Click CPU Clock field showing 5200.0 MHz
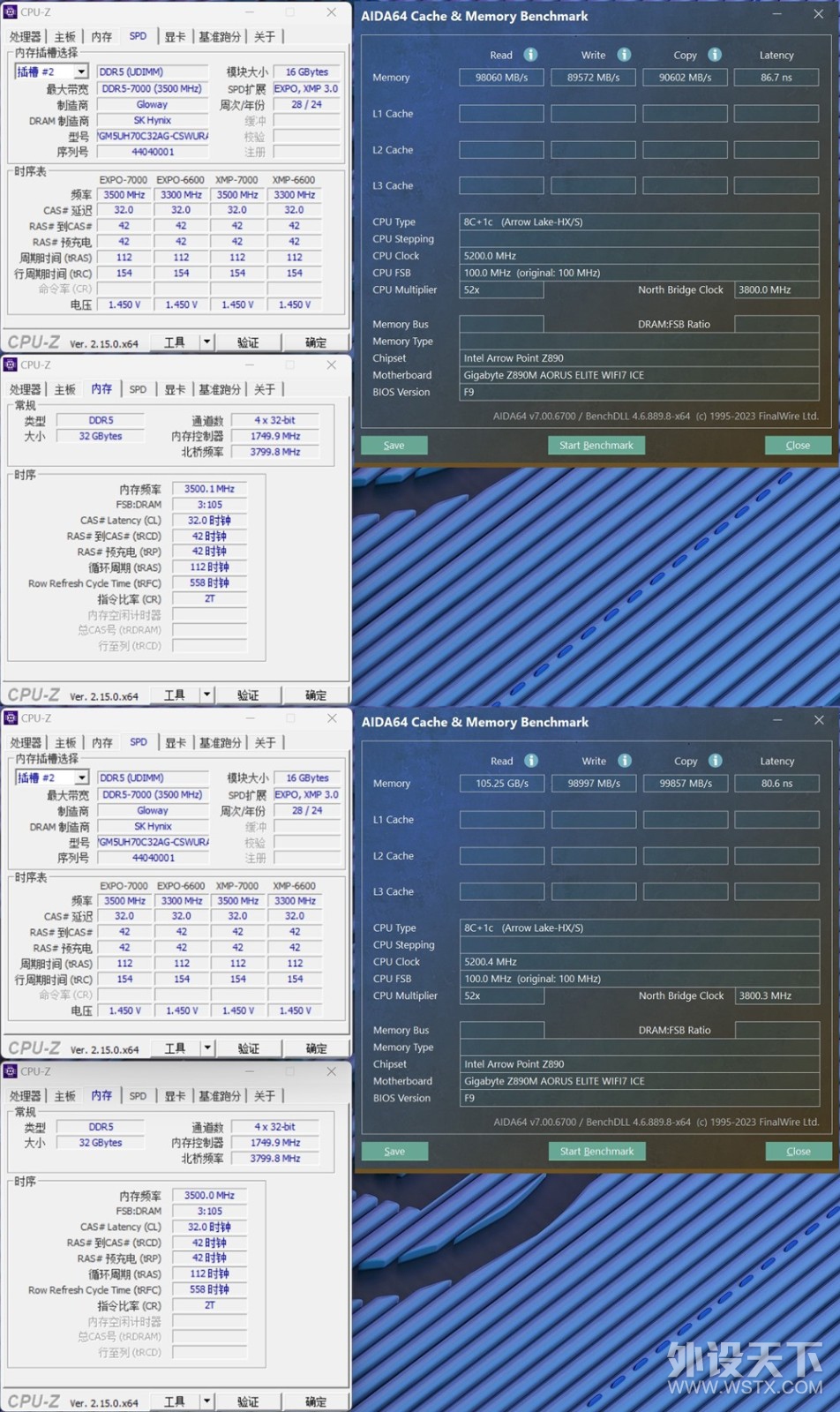 tap(639, 256)
